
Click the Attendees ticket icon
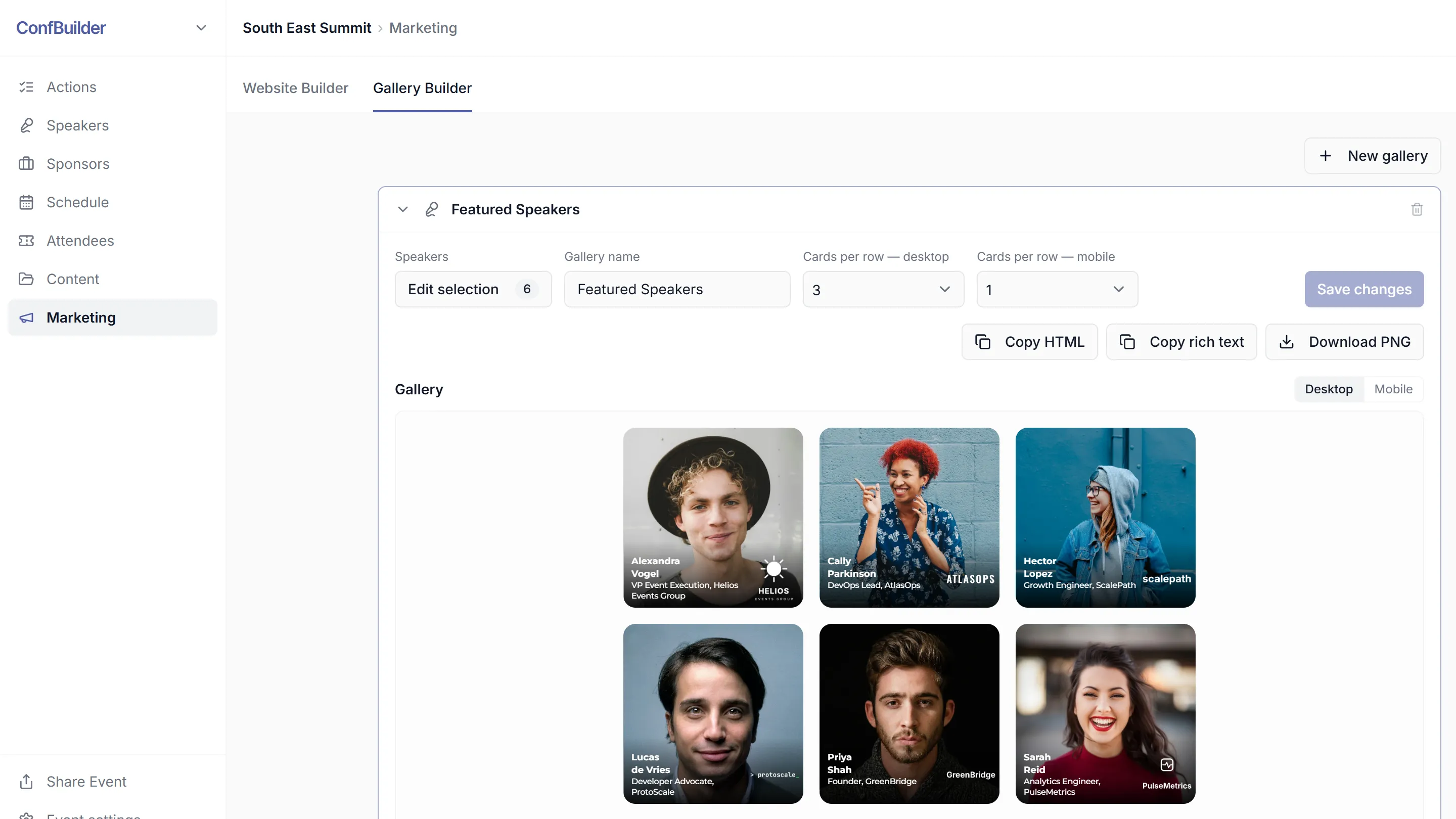26,241
